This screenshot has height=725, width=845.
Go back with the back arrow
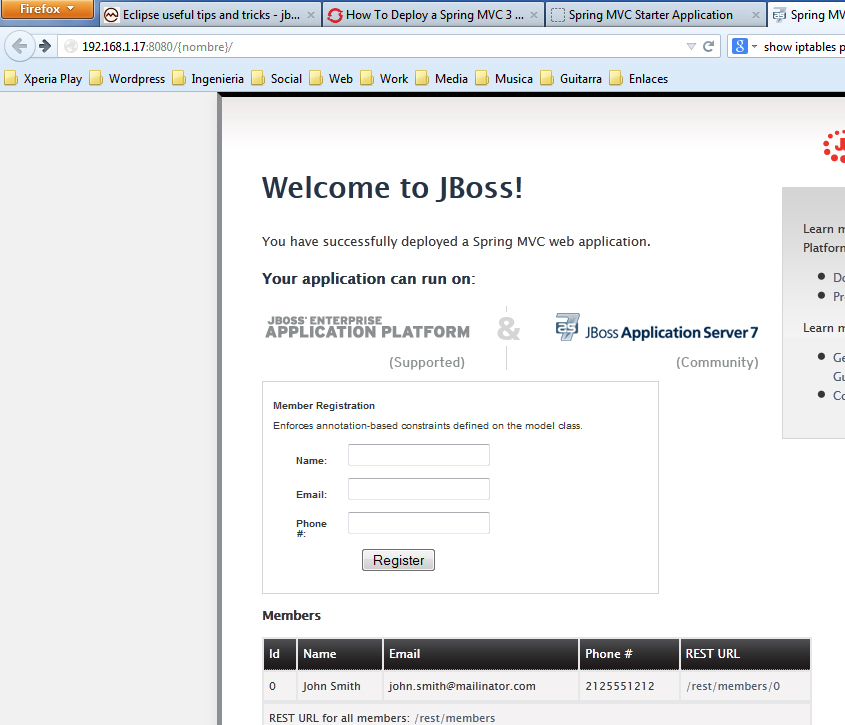tap(19, 46)
